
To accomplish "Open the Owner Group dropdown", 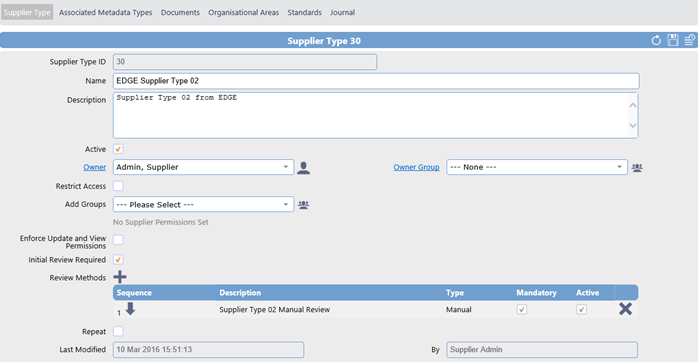I will click(537, 167).
